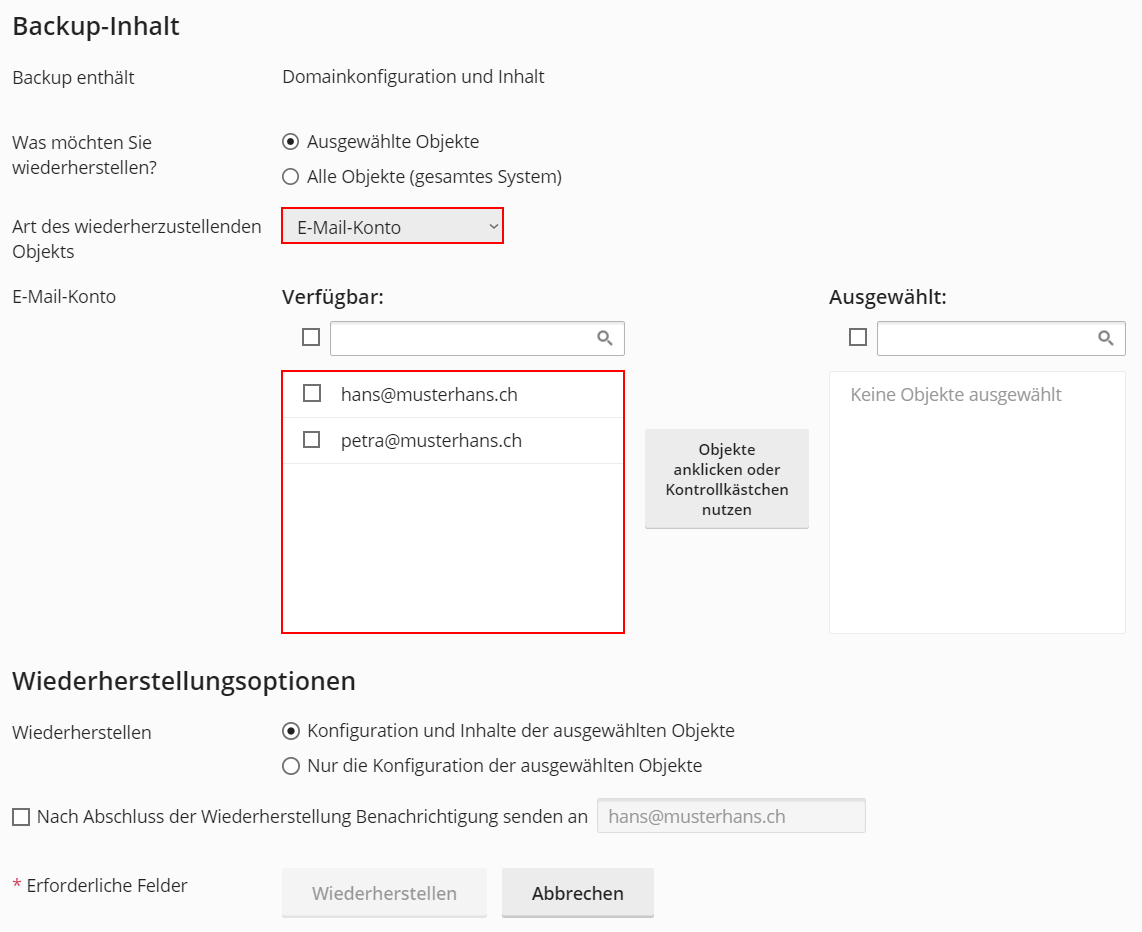Click the hans@musterhans.ch list entry

click(x=429, y=394)
